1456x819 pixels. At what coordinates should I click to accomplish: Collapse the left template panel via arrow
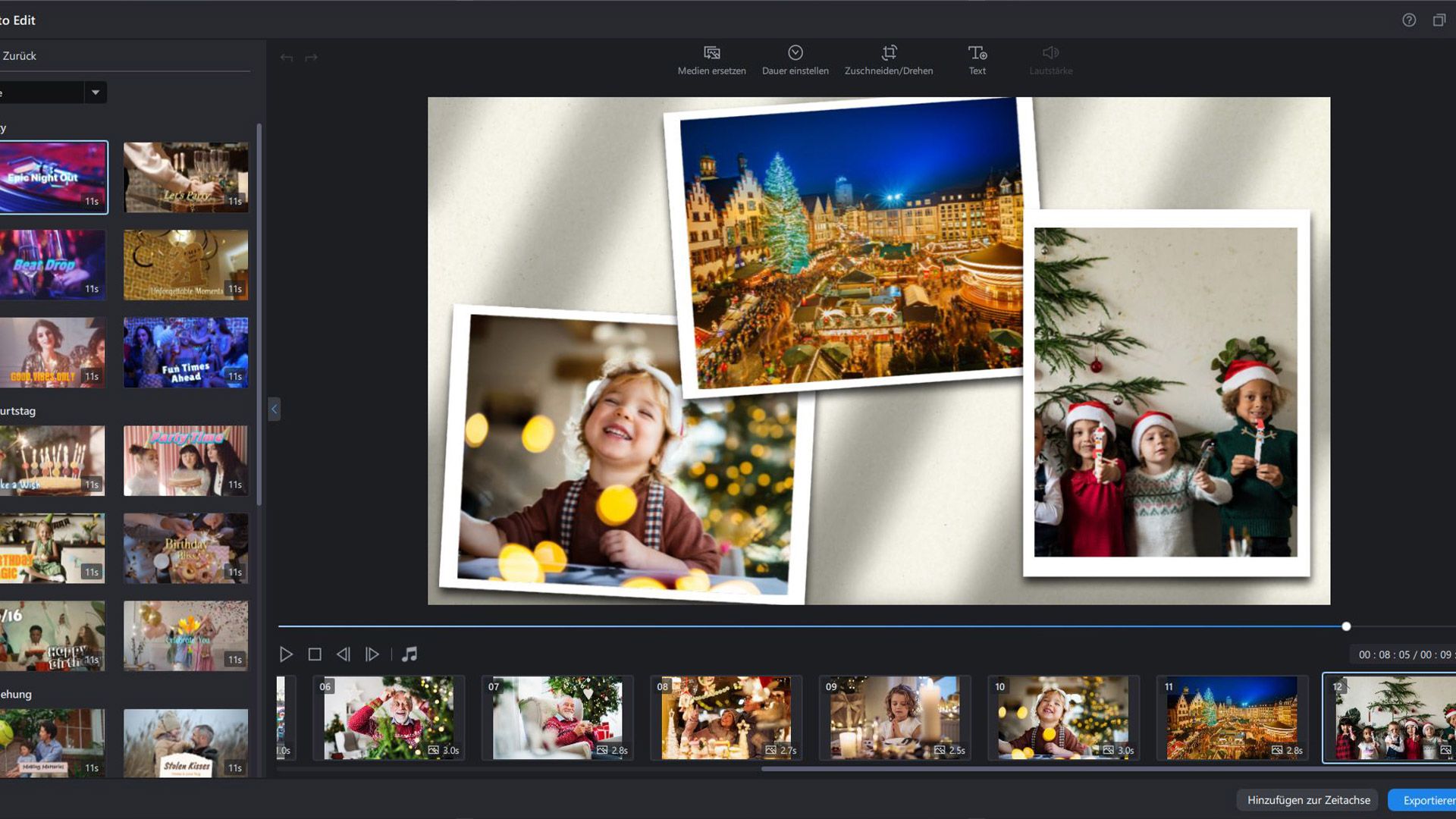274,409
